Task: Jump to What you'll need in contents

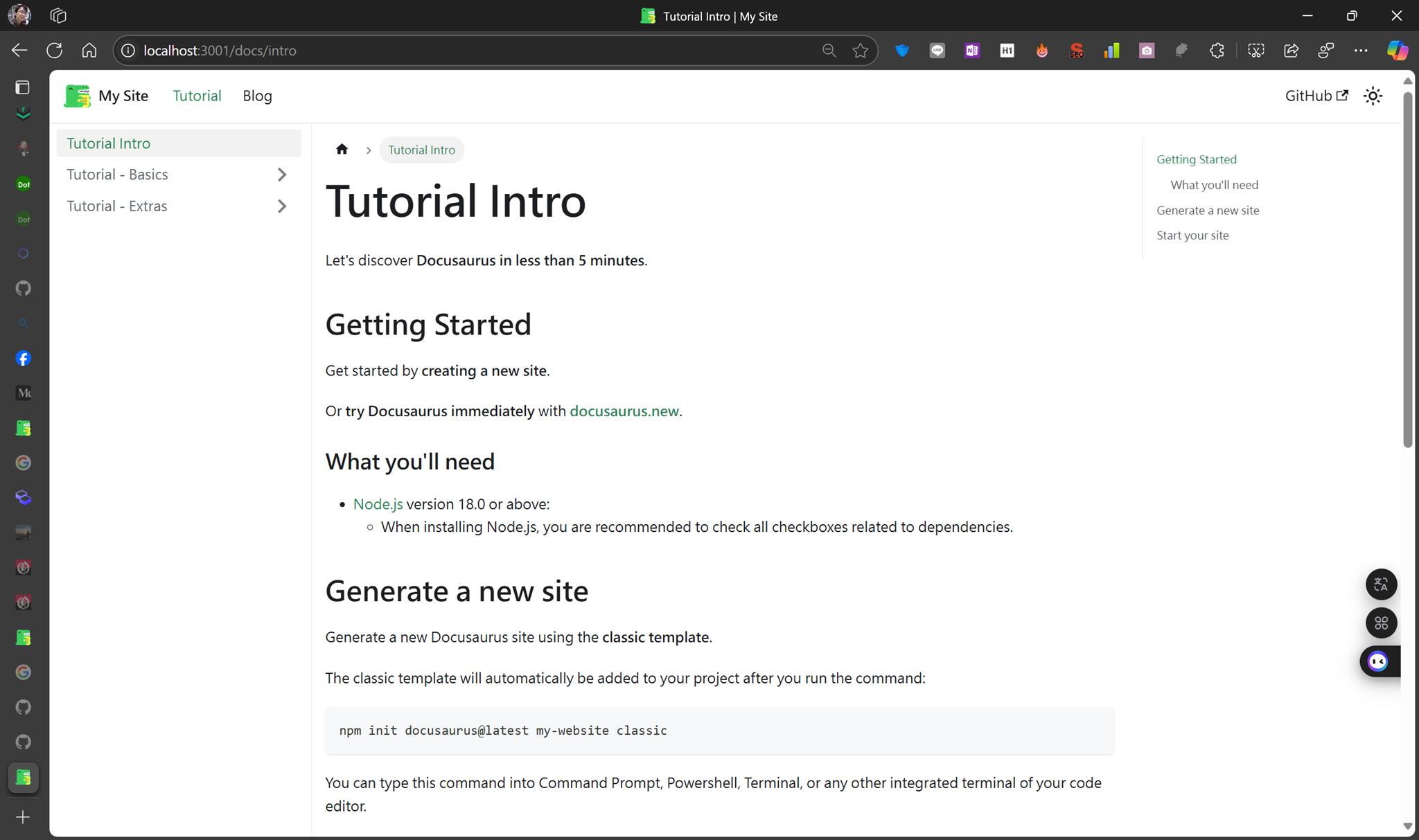Action: pos(1214,185)
